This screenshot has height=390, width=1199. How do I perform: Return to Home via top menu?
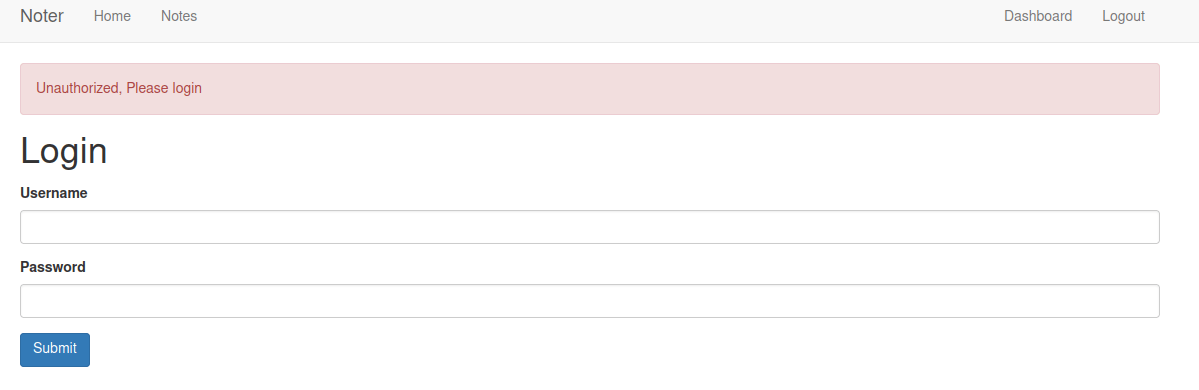coord(112,16)
